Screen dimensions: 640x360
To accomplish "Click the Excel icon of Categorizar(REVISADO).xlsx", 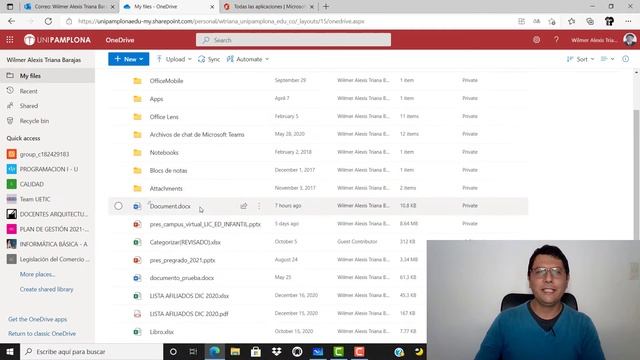I will pos(138,242).
